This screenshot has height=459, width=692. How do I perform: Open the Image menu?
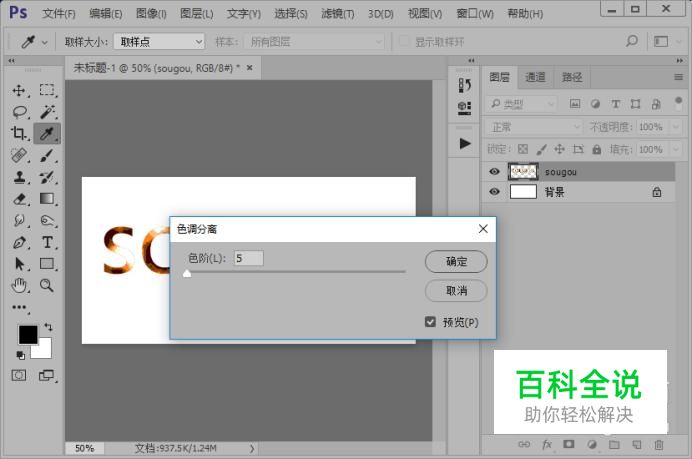coord(151,14)
